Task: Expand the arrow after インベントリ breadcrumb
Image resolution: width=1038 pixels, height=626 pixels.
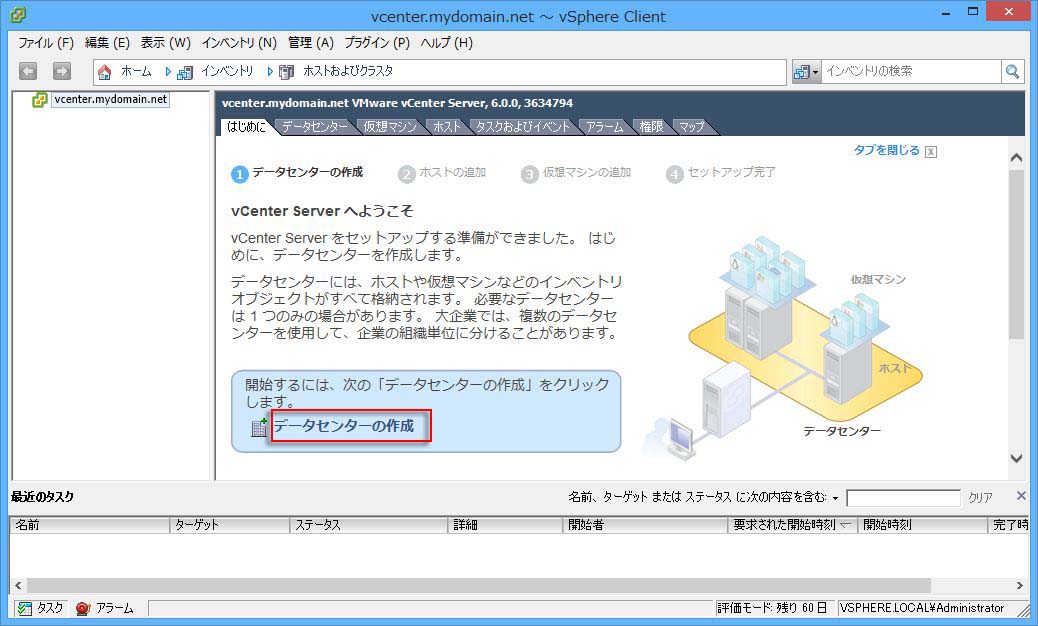Action: coord(270,71)
